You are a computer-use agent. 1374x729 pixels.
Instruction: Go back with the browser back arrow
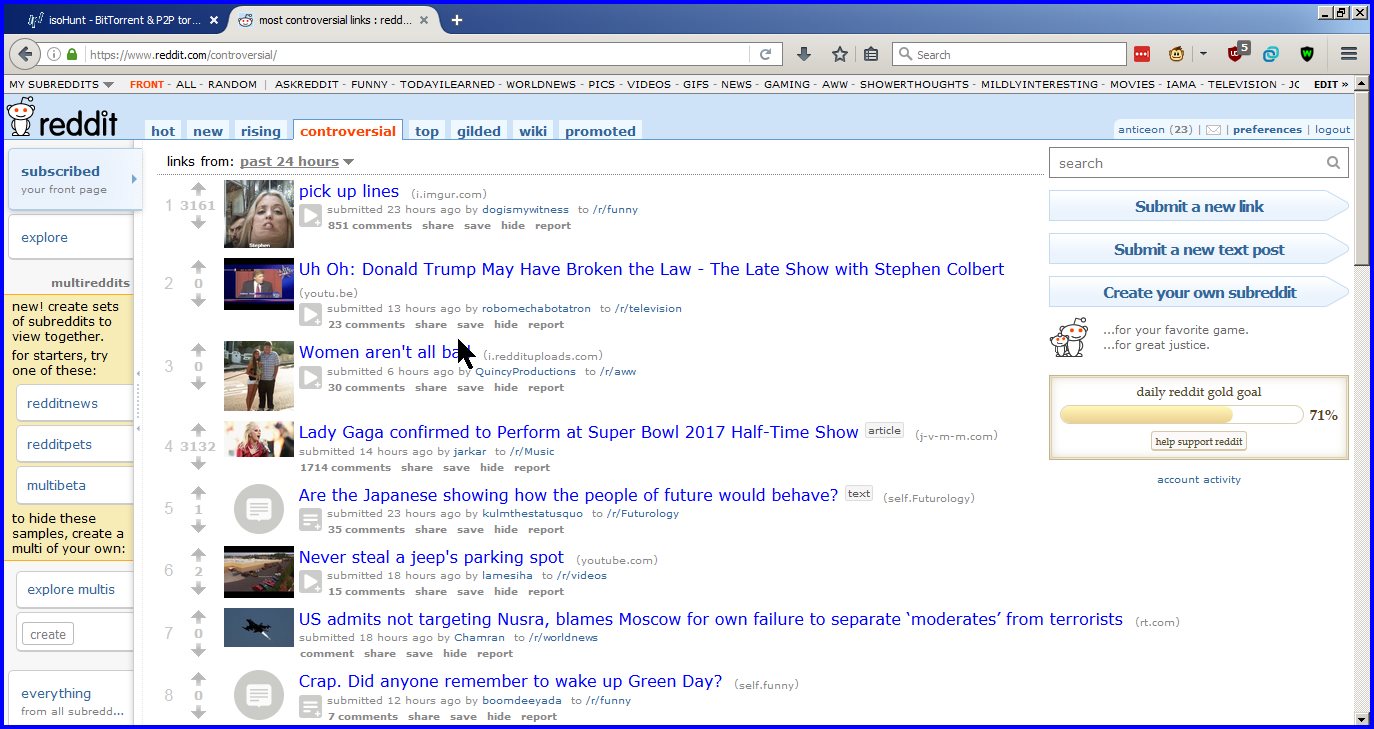click(x=25, y=54)
